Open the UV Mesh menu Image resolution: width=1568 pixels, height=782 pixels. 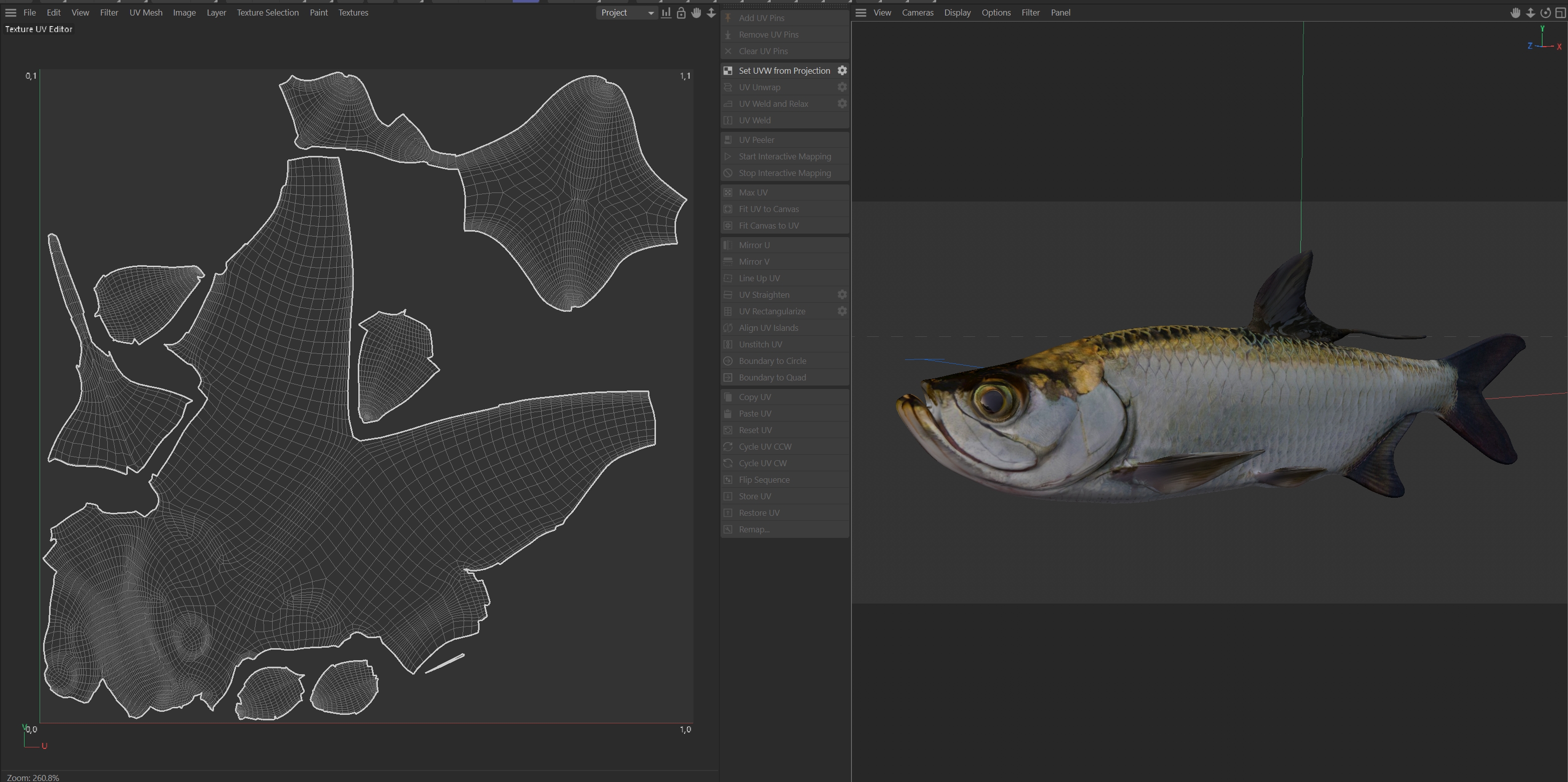click(145, 13)
